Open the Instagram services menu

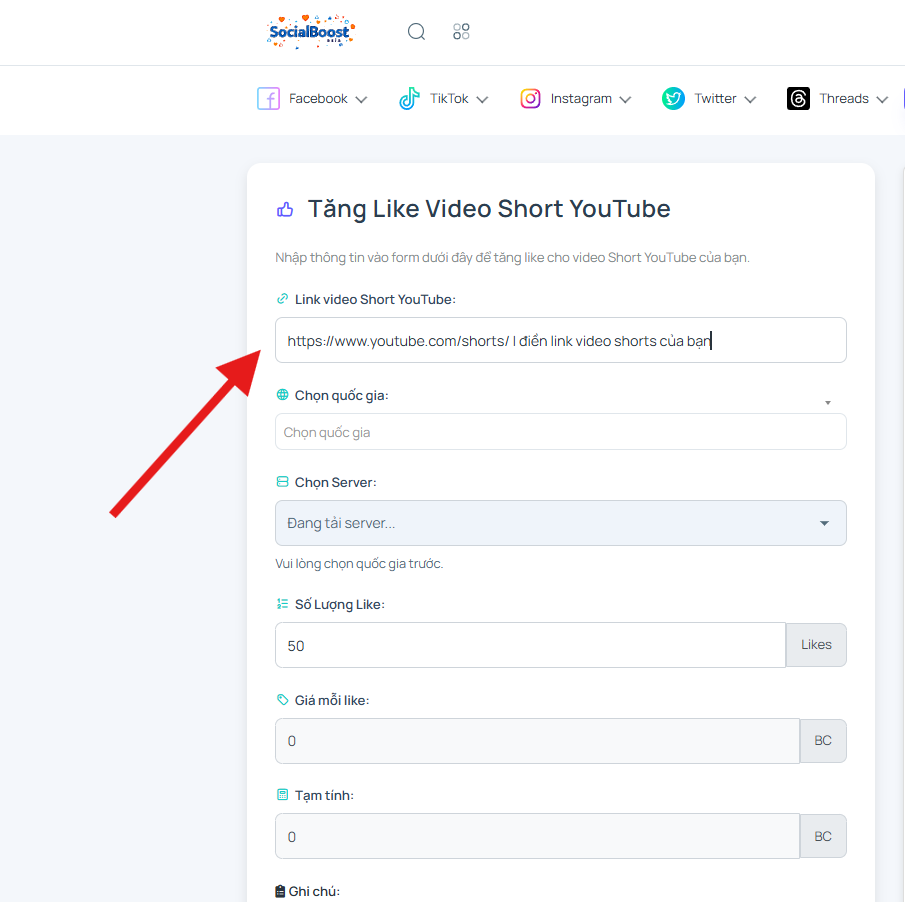575,99
